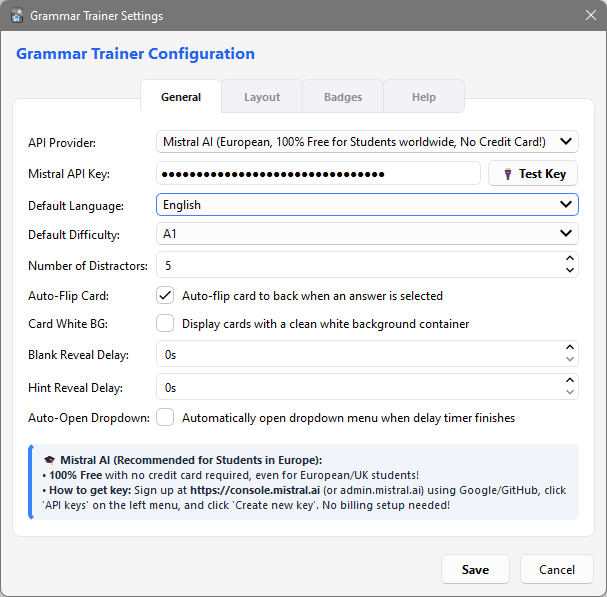Click the Grammar Trainer Configuration heading
The image size is (607, 597).
[135, 54]
